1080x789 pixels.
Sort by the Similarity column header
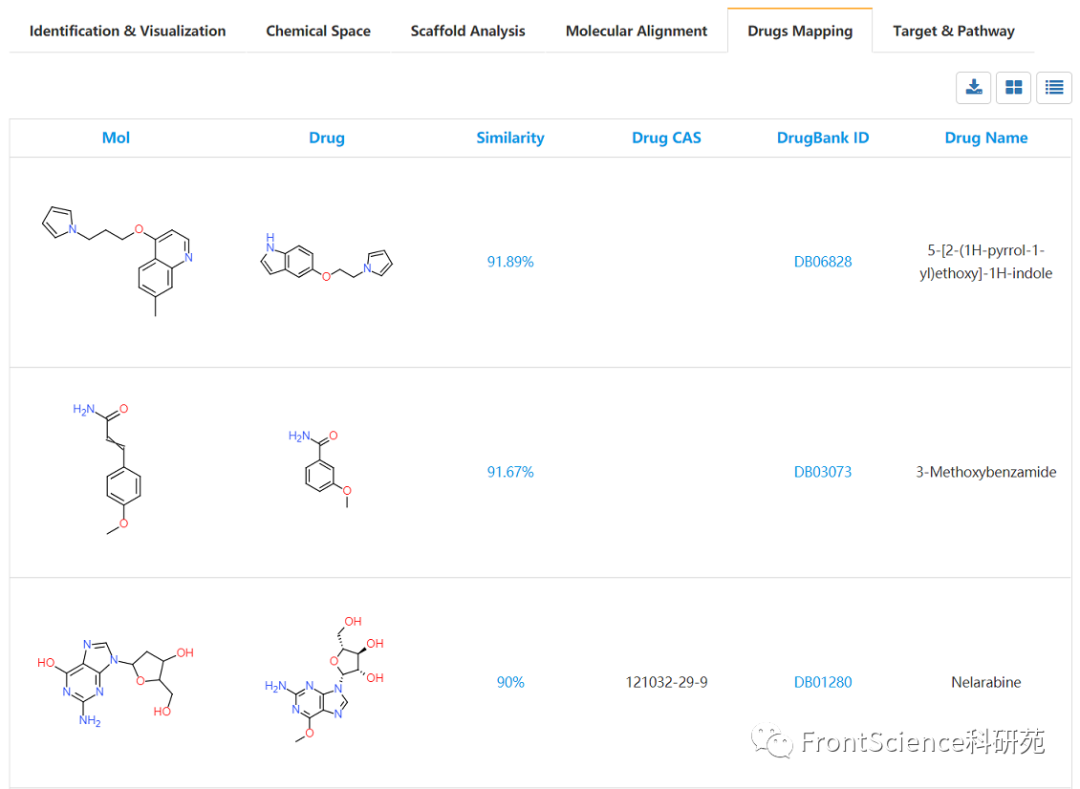tap(510, 138)
